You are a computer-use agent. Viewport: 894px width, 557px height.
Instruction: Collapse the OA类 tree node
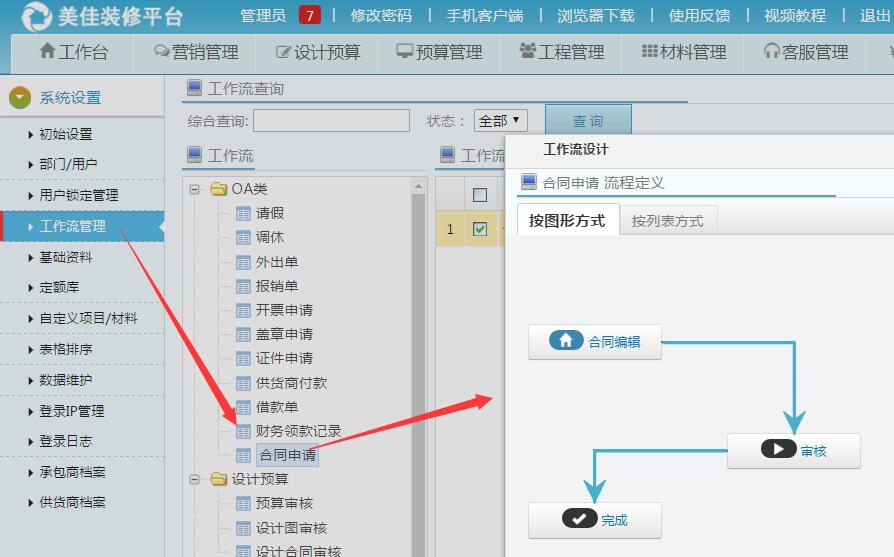195,189
